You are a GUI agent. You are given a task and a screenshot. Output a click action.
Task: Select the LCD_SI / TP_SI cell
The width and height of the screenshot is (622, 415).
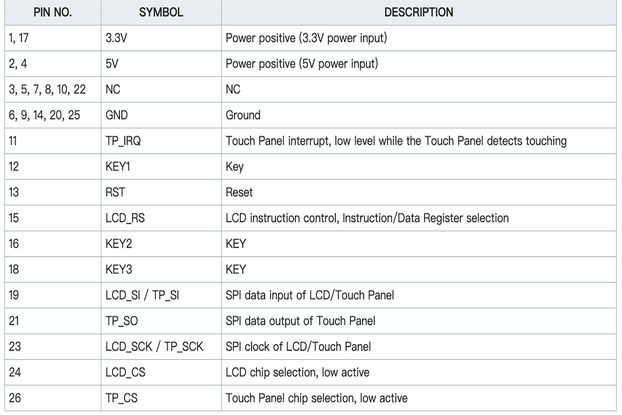pyautogui.click(x=161, y=295)
